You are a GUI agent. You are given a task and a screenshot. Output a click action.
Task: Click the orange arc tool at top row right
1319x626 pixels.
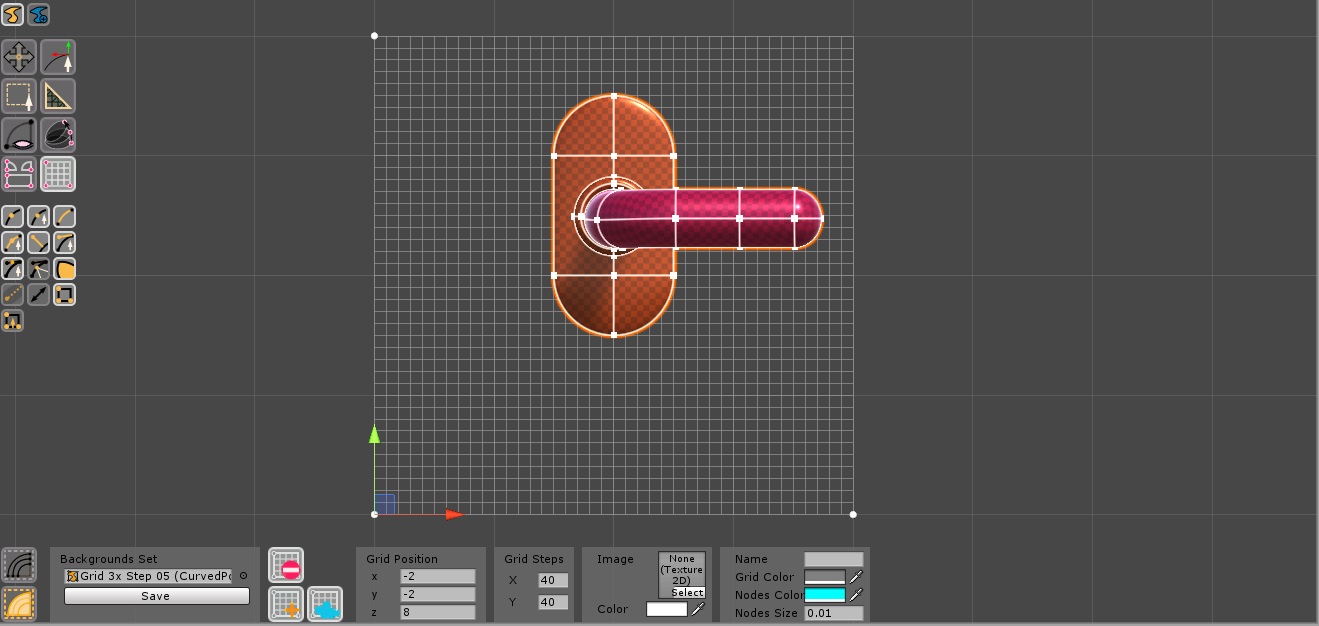(x=64, y=217)
